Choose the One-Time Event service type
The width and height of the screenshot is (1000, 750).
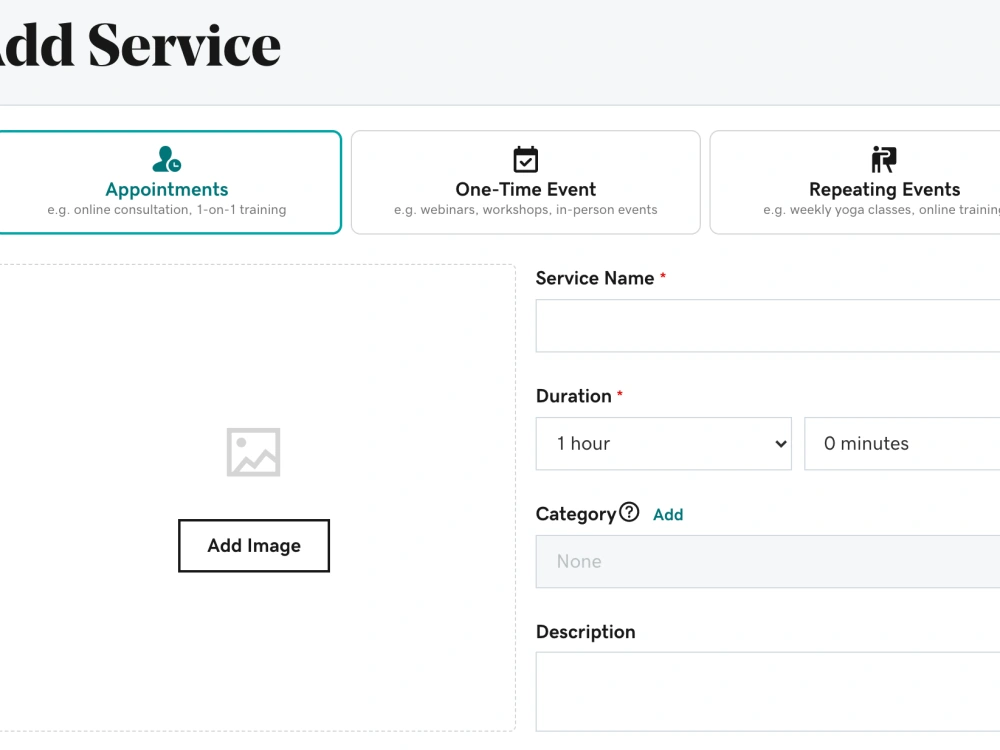click(526, 182)
